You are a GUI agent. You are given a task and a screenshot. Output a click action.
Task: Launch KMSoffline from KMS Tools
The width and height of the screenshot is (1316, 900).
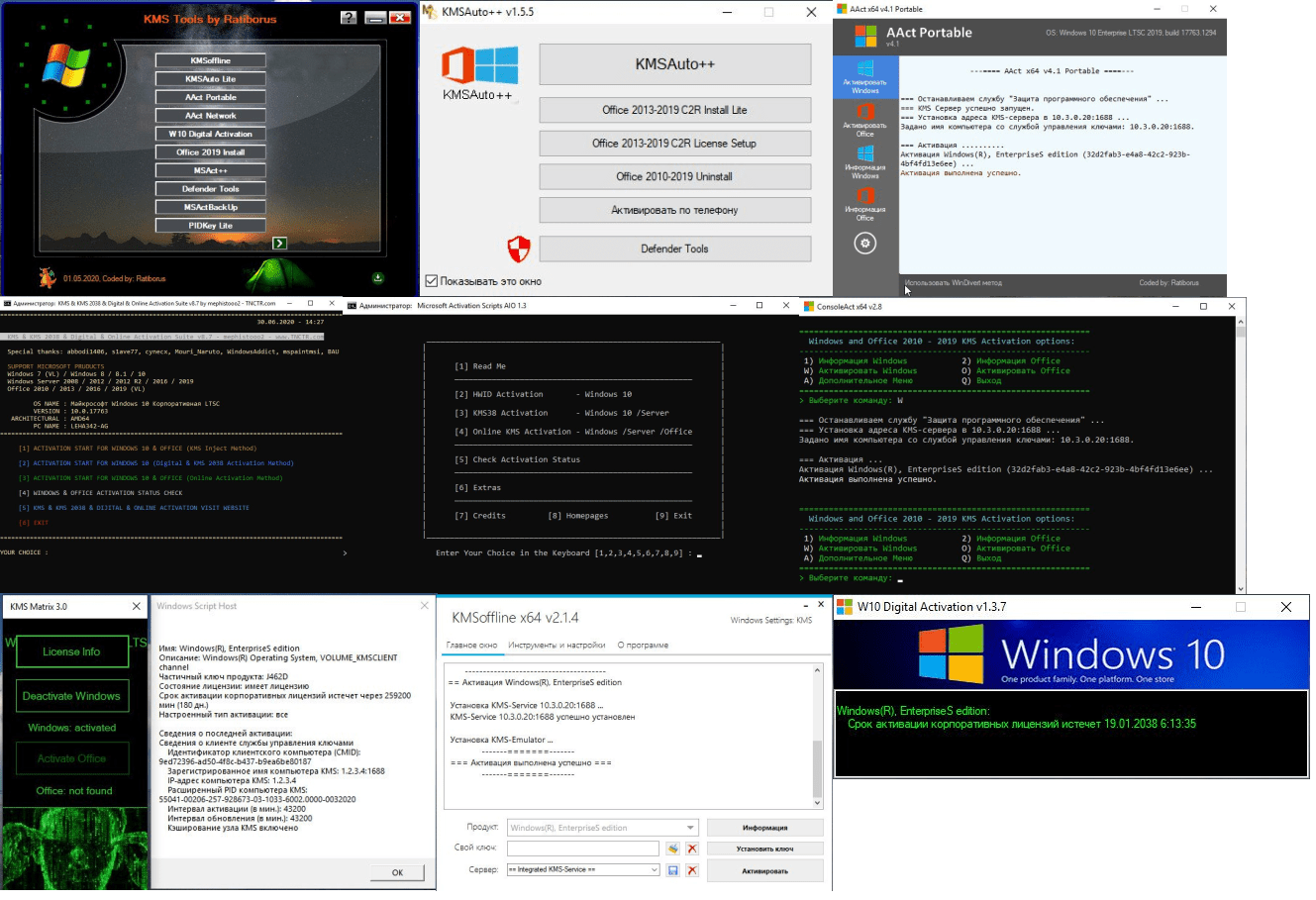click(210, 60)
